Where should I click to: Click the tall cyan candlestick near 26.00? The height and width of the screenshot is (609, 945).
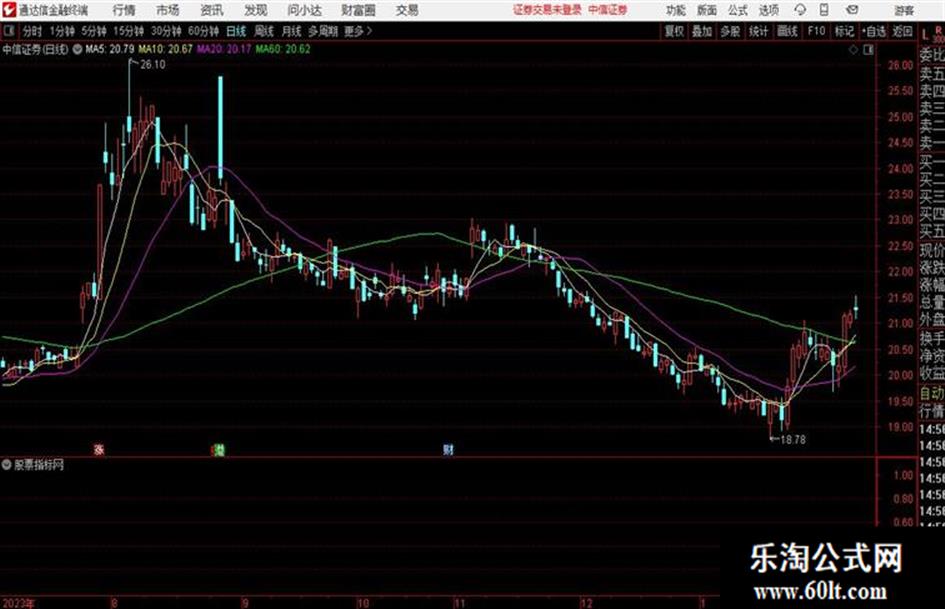pos(221,127)
